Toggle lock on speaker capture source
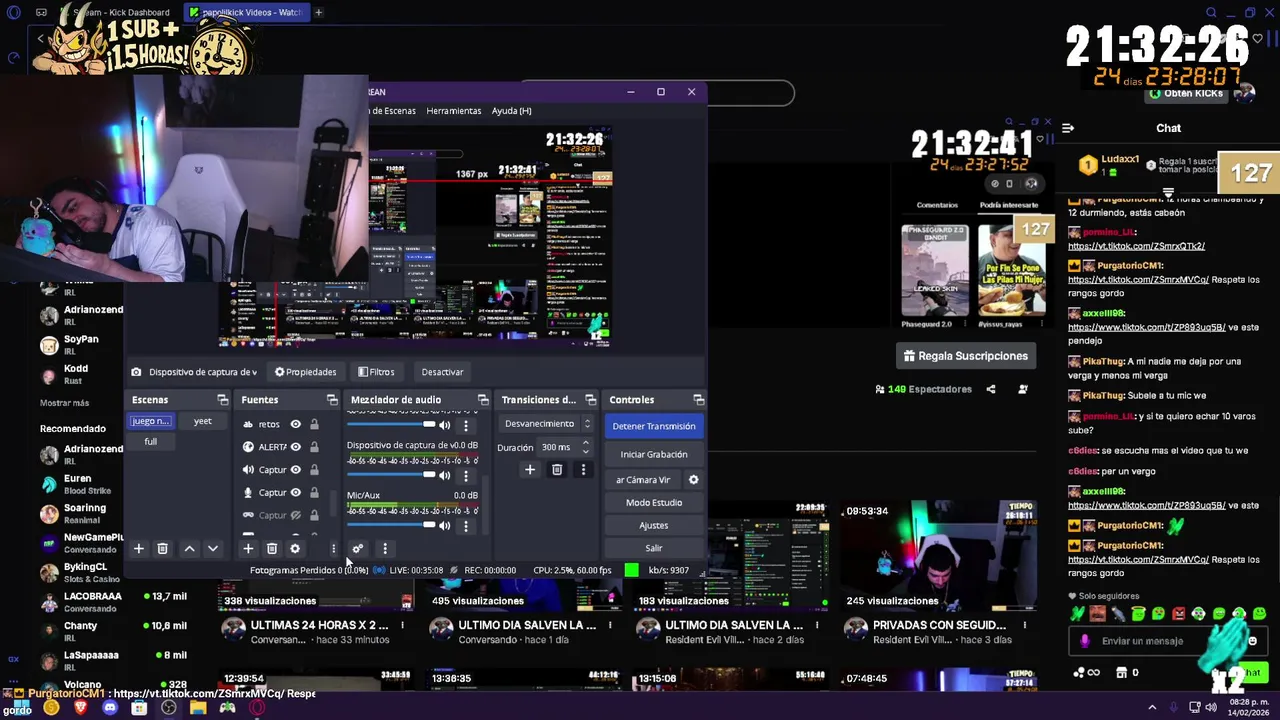The image size is (1280, 720). point(314,470)
